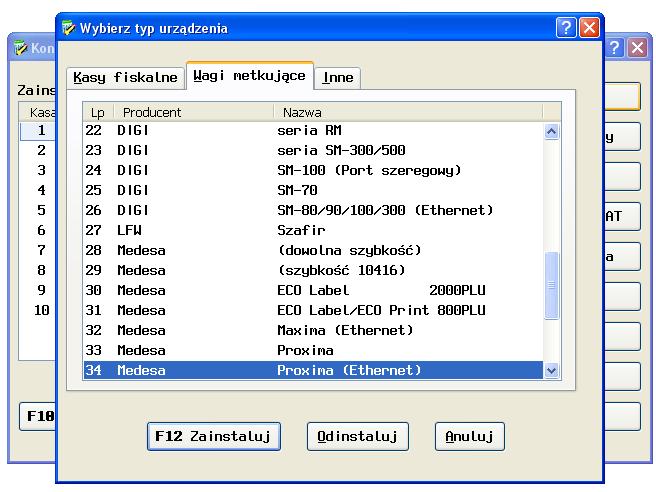The width and height of the screenshot is (656, 492).
Task: Switch to the Kasy fiskalne tab
Action: (126, 77)
